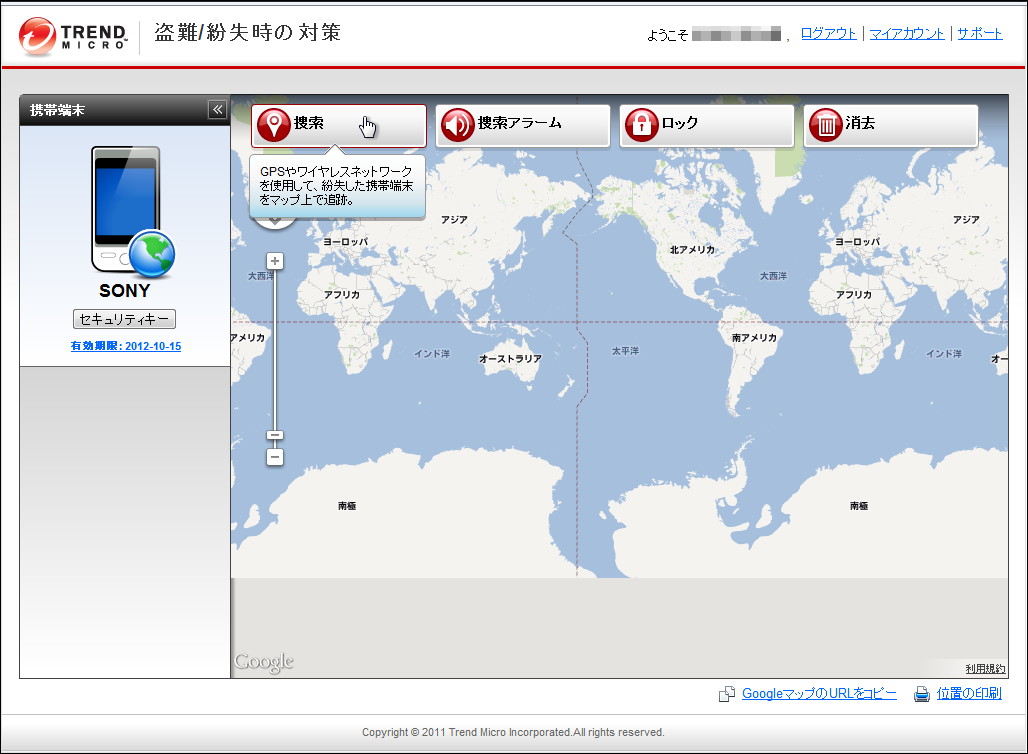Click the red map pin icon
Viewport: 1028px width, 754px height.
click(x=273, y=125)
